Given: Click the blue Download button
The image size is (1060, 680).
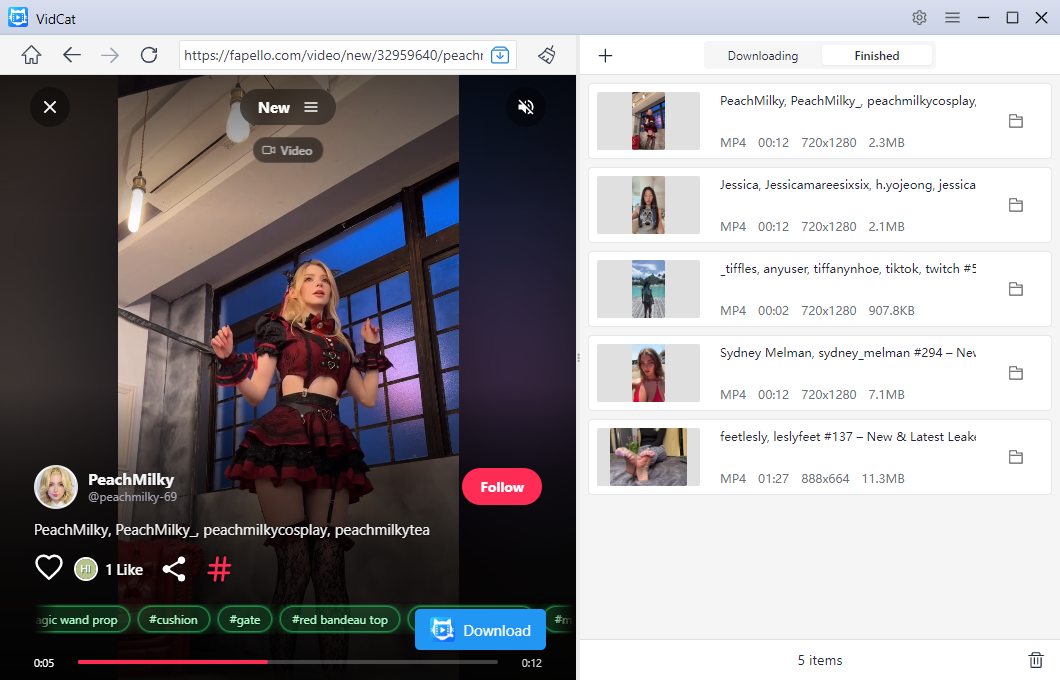Looking at the screenshot, I should 480,630.
